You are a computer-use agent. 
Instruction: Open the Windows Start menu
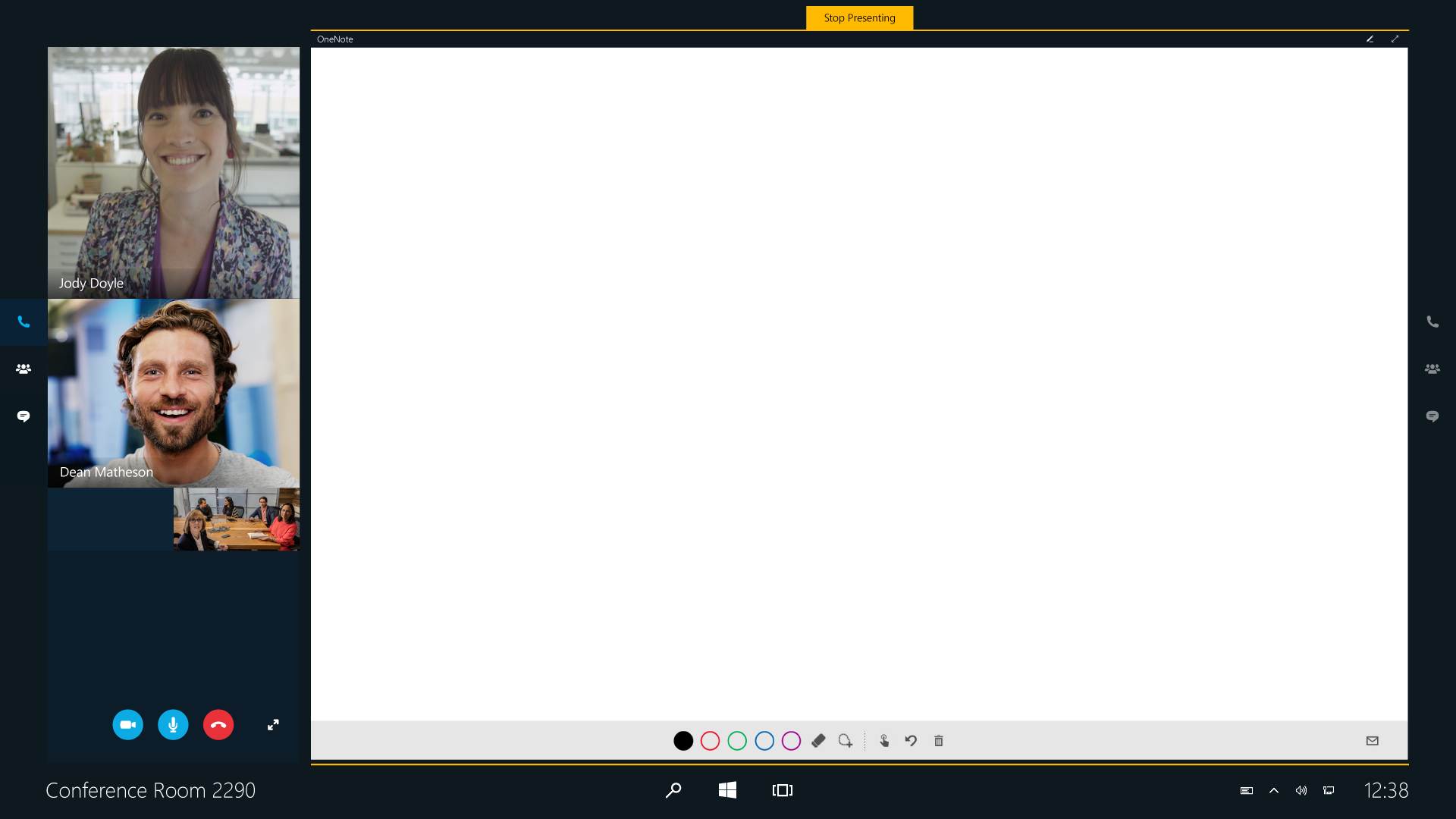coord(727,790)
